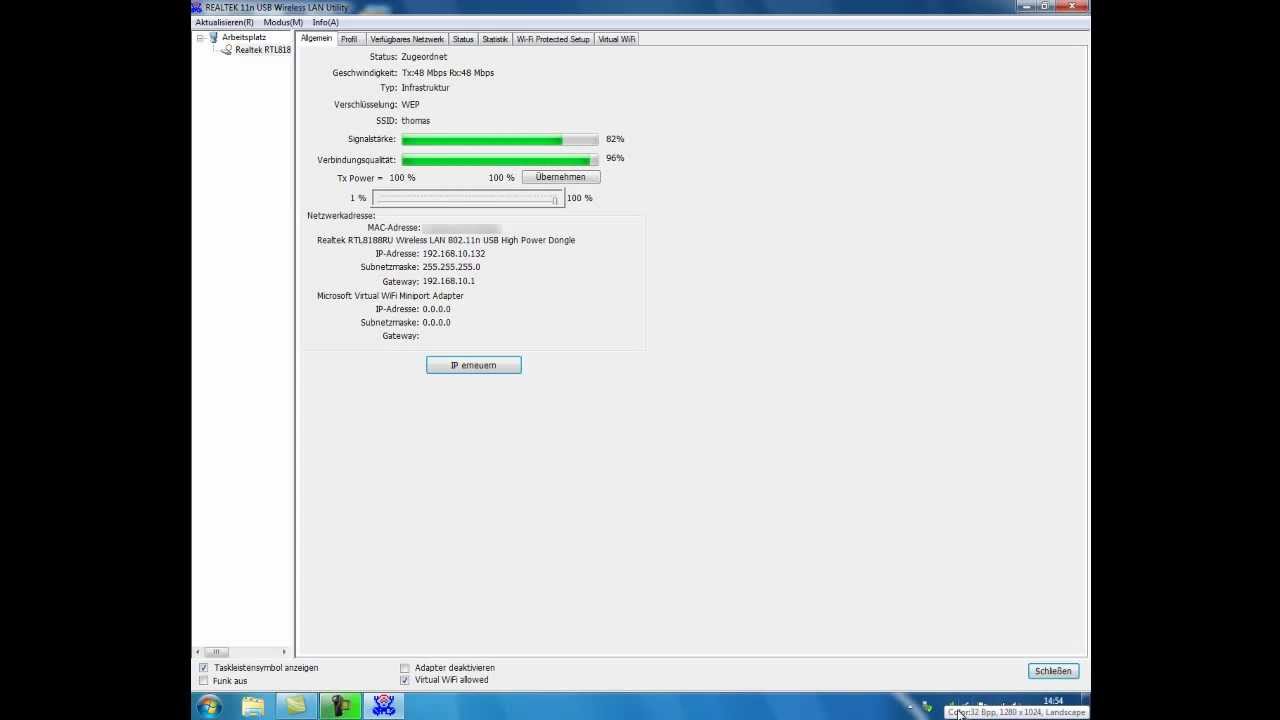Click the Subnetzmaske value 255.255.255.0

(x=451, y=267)
